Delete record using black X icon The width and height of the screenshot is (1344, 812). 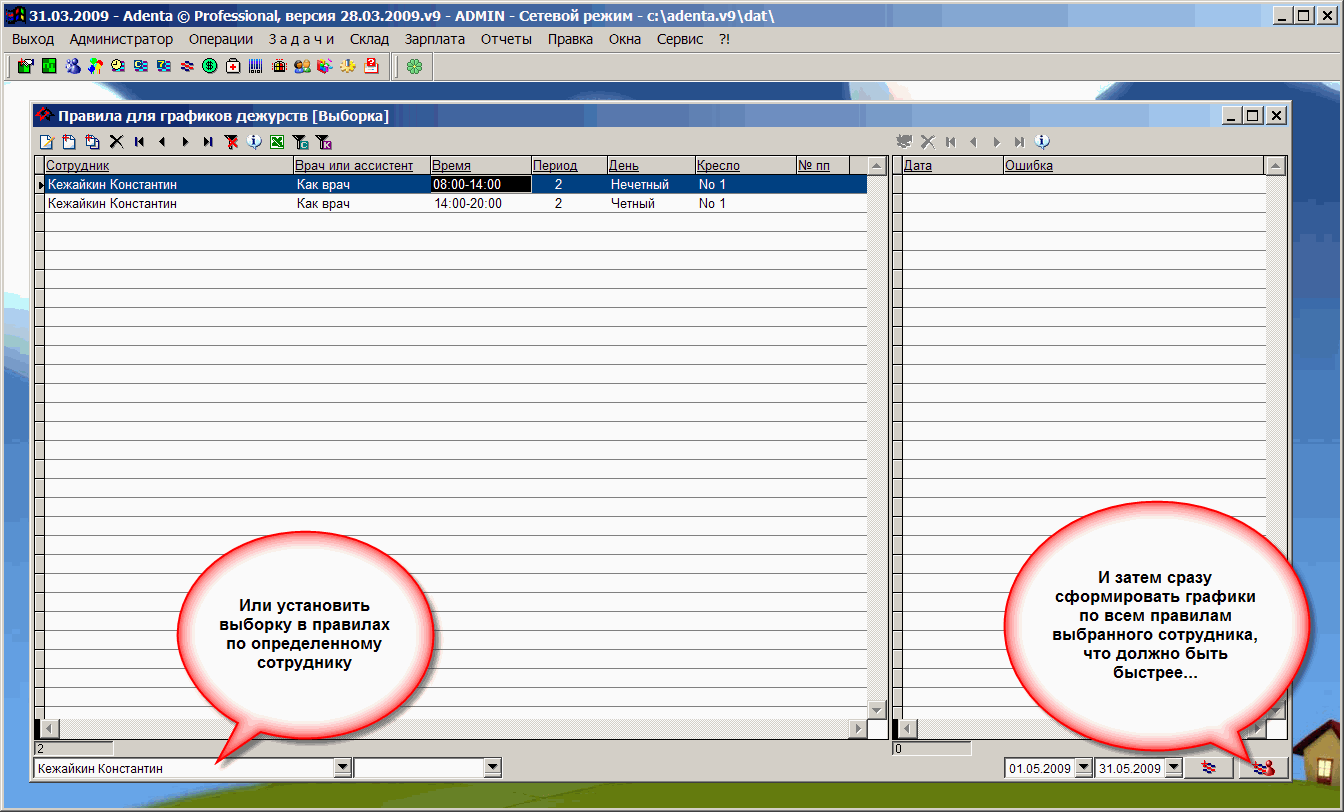pos(116,142)
